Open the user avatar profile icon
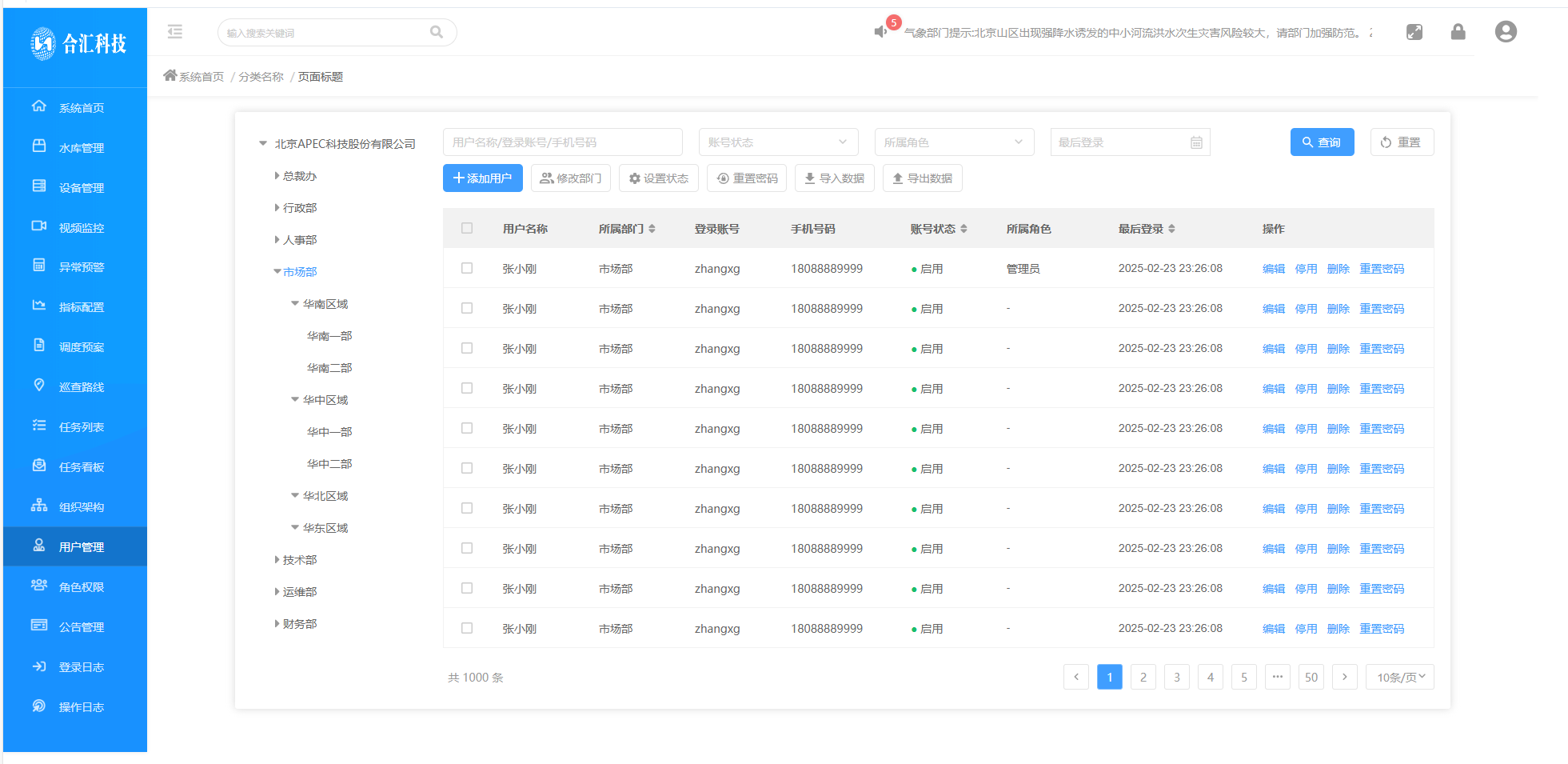Viewport: 1568px width, 764px height. click(1505, 32)
